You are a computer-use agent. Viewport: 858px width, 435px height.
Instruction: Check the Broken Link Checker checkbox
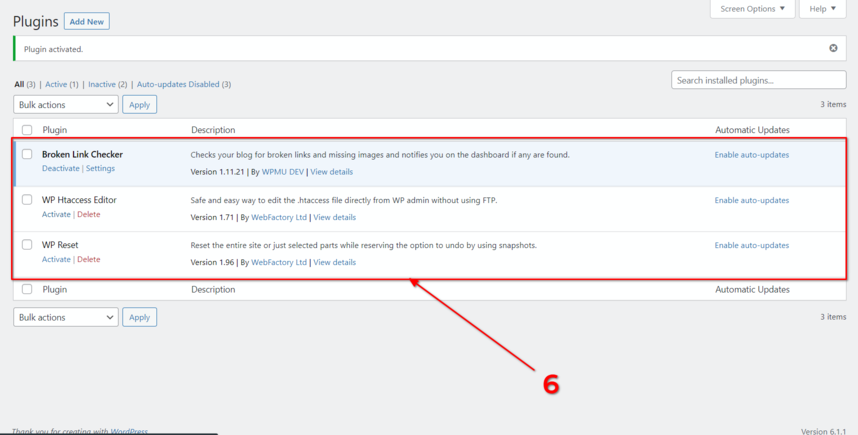pos(27,154)
